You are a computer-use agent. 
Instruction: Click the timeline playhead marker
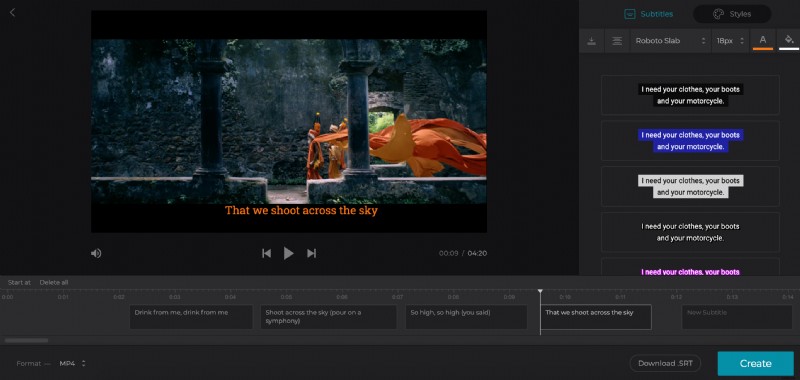coord(540,292)
